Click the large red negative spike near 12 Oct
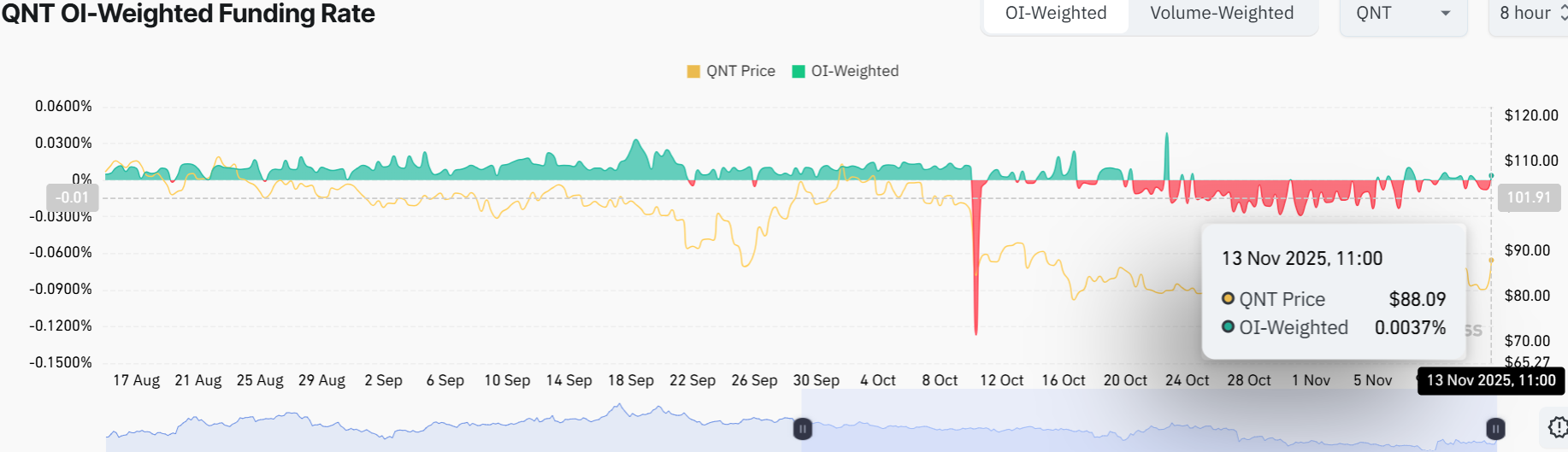The height and width of the screenshot is (452, 1568). [976, 282]
